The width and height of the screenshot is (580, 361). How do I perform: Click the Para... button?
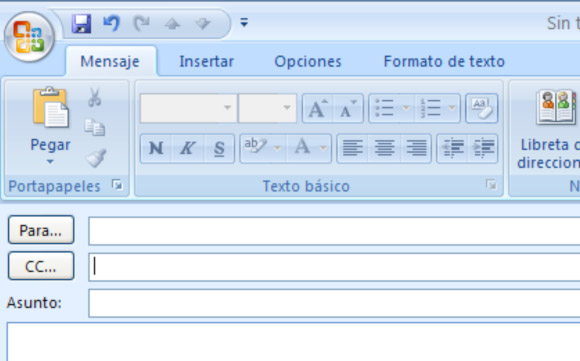[41, 230]
